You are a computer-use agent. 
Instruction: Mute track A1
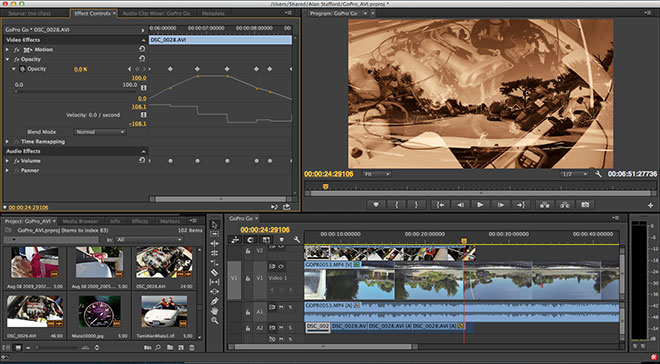point(281,307)
